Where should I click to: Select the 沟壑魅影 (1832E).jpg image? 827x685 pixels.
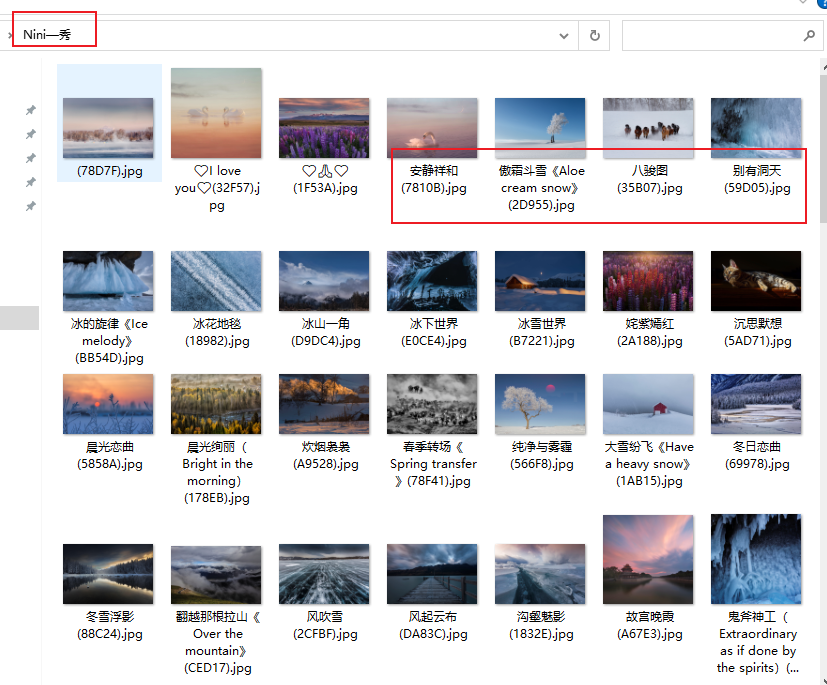coord(540,574)
